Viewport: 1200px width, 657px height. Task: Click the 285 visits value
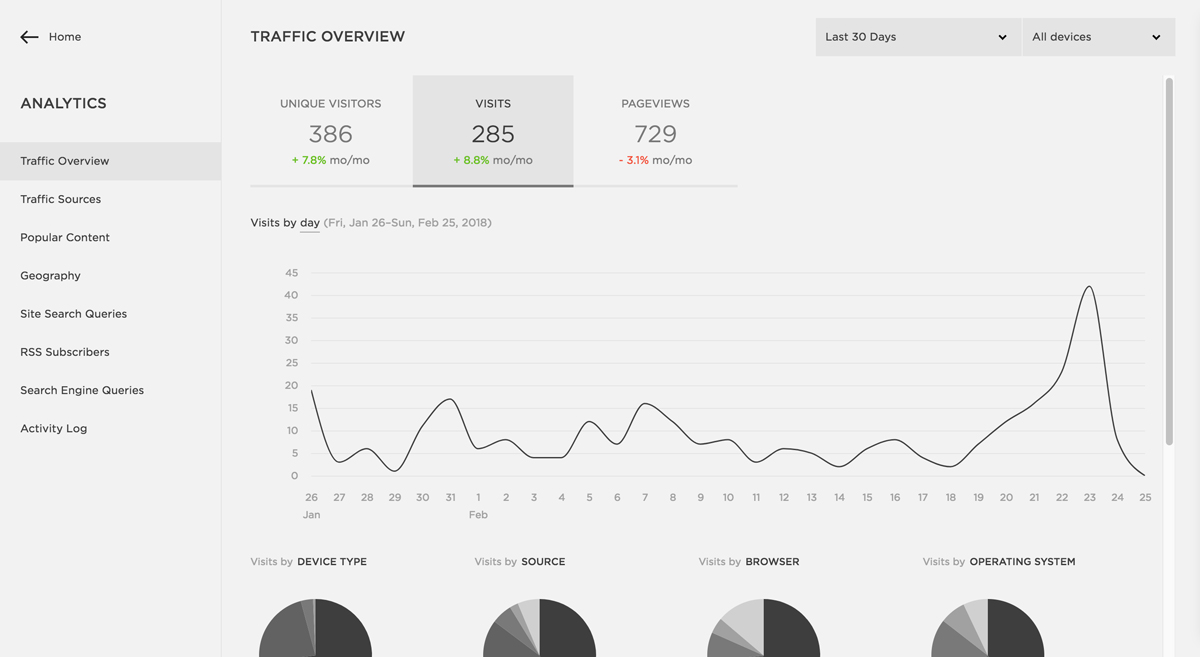pos(493,134)
